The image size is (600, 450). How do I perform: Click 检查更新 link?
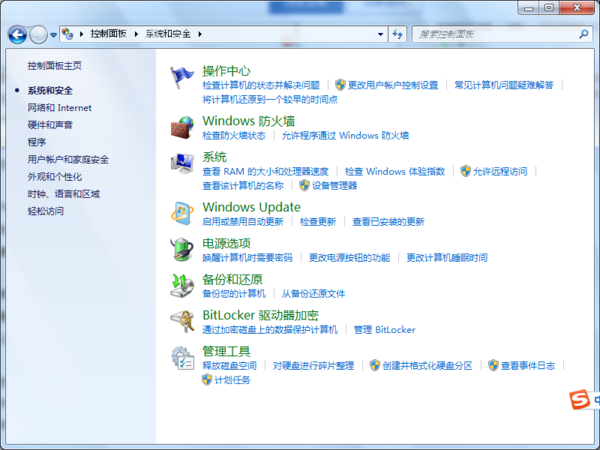click(318, 222)
